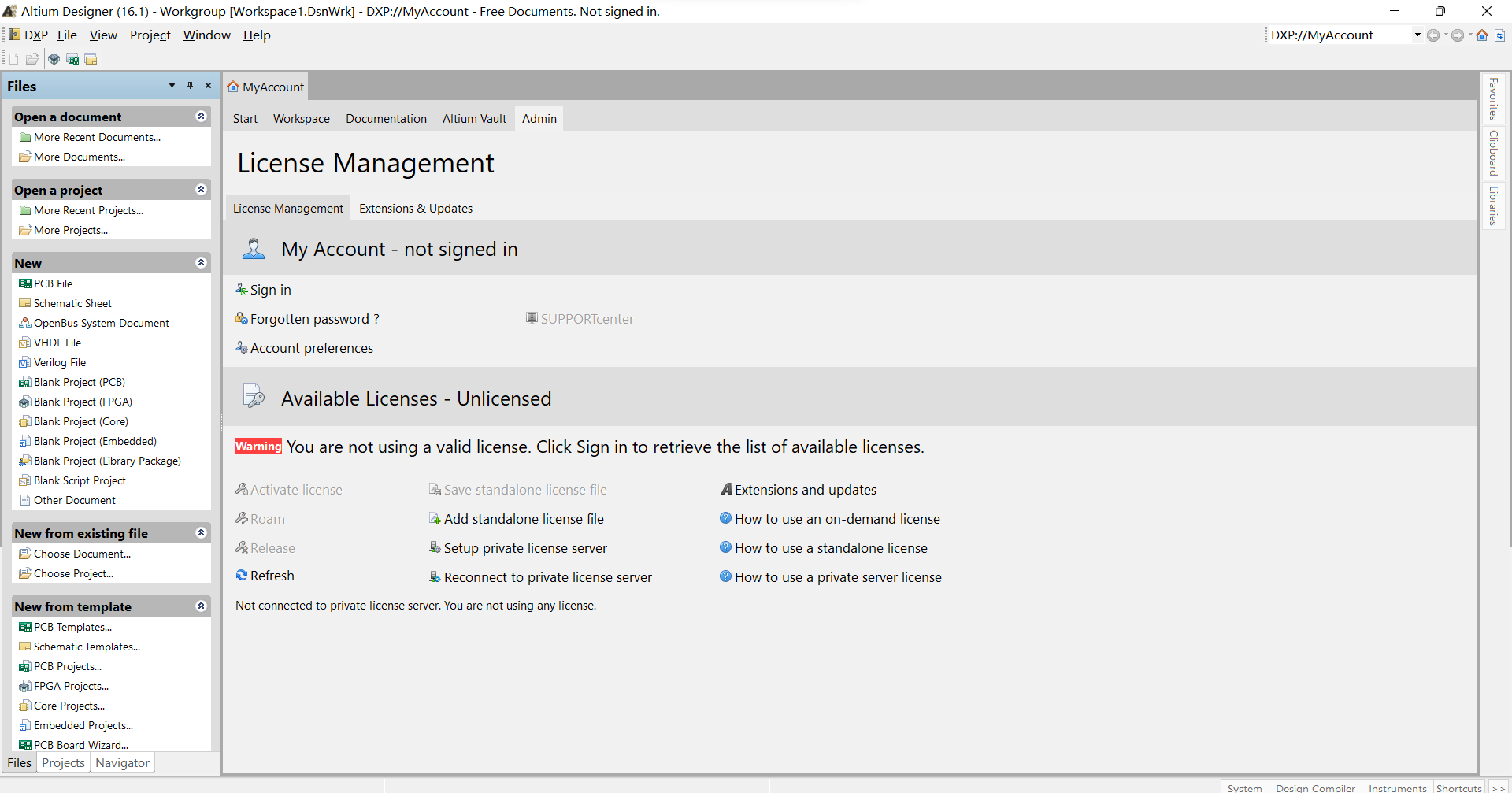1512x793 pixels.
Task: Create a Blank Project (Embedded)
Action: 88,441
